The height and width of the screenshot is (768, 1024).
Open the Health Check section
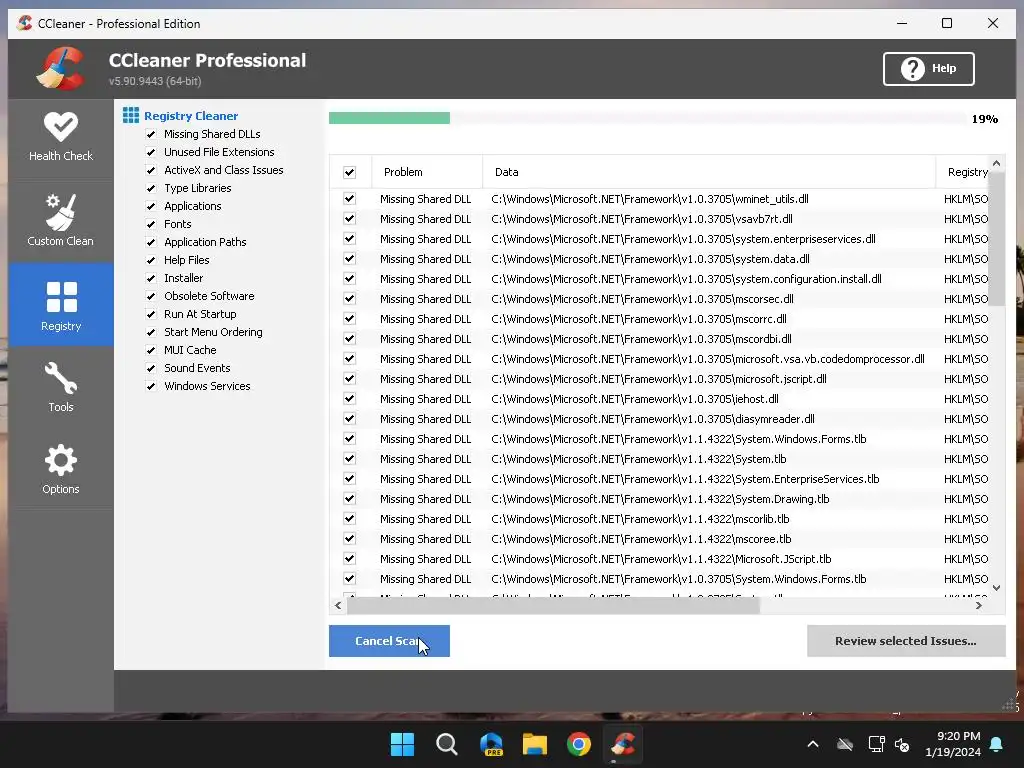pyautogui.click(x=61, y=138)
